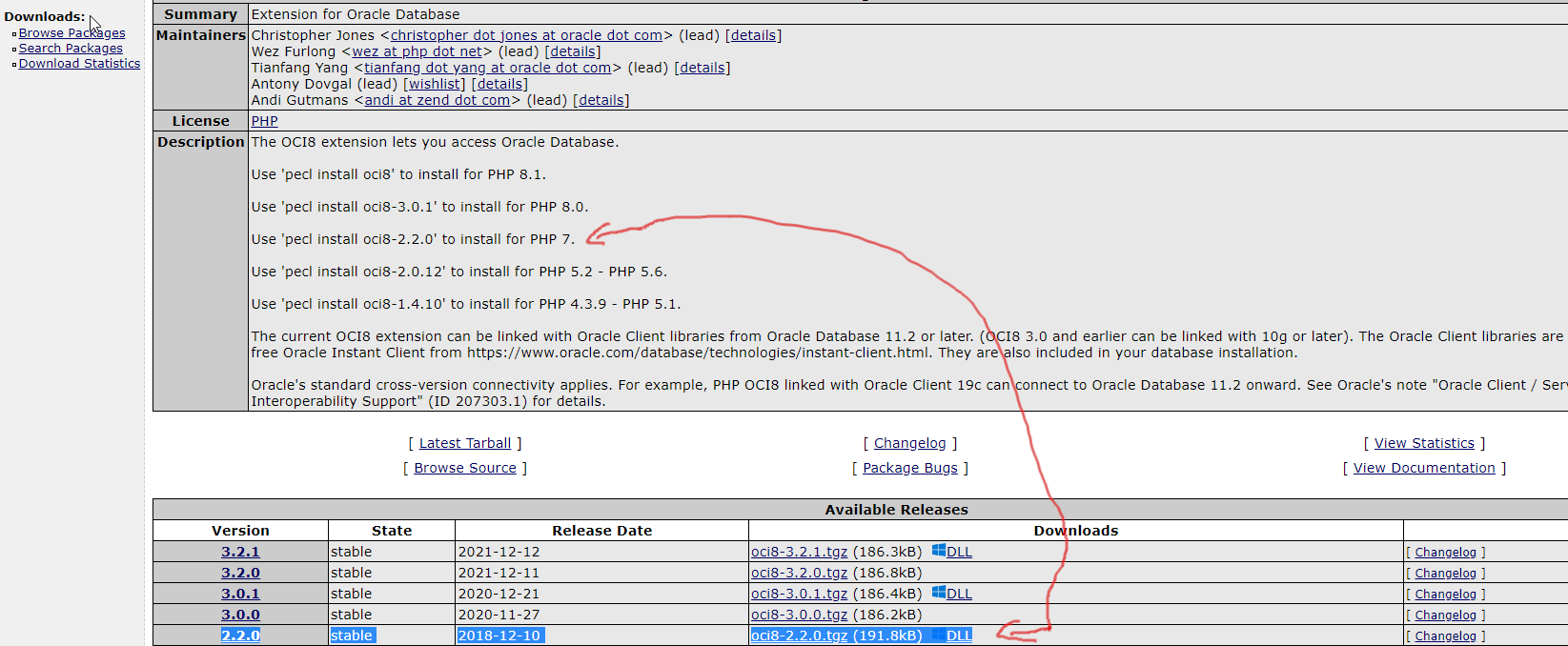Click Tianfang Yang's email link
Image resolution: width=1568 pixels, height=646 pixels.
487,68
